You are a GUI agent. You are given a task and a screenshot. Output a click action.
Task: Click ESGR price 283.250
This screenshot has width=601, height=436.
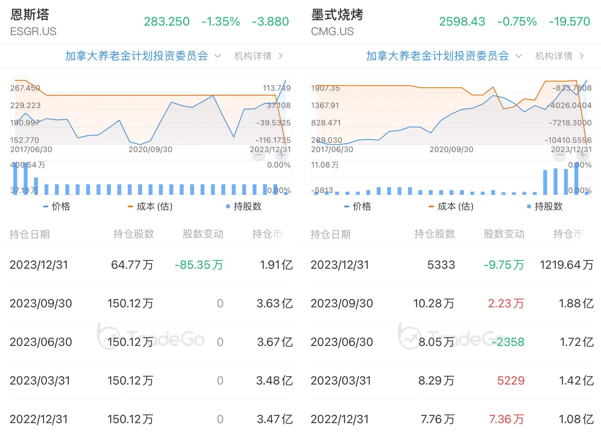[x=167, y=21]
